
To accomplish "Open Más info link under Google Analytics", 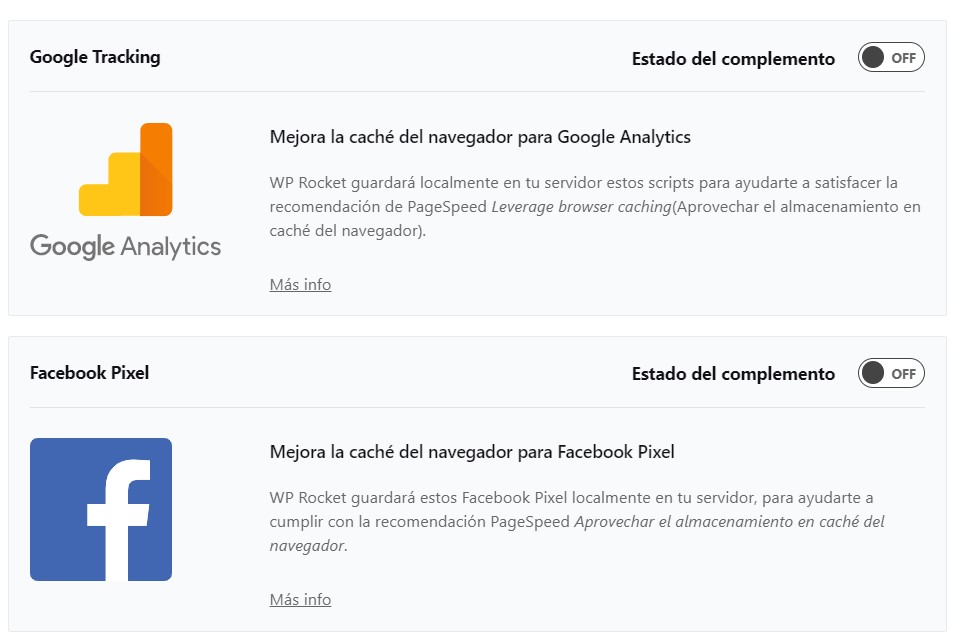I will click(300, 285).
